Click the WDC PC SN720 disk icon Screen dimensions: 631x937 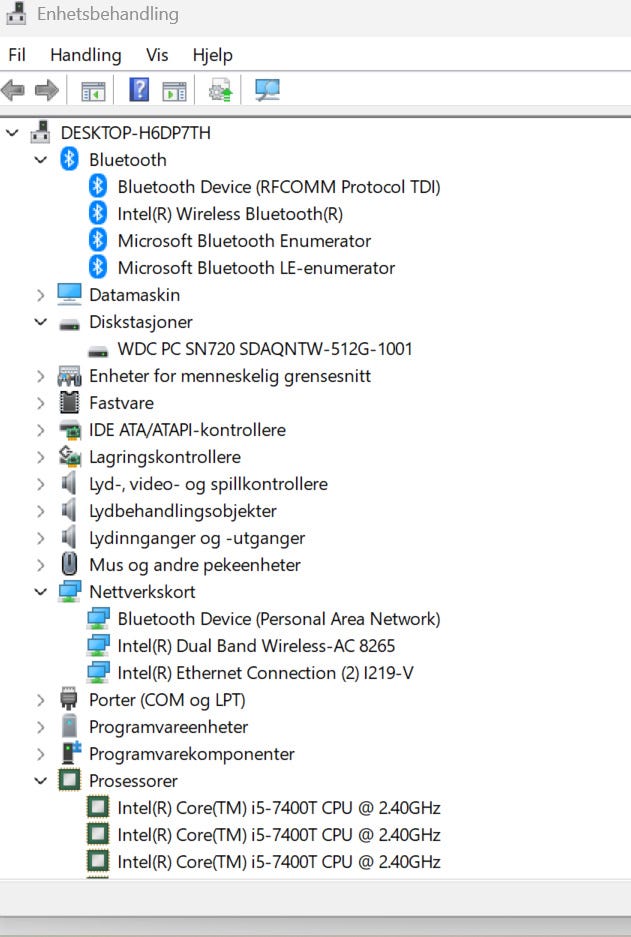click(98, 351)
